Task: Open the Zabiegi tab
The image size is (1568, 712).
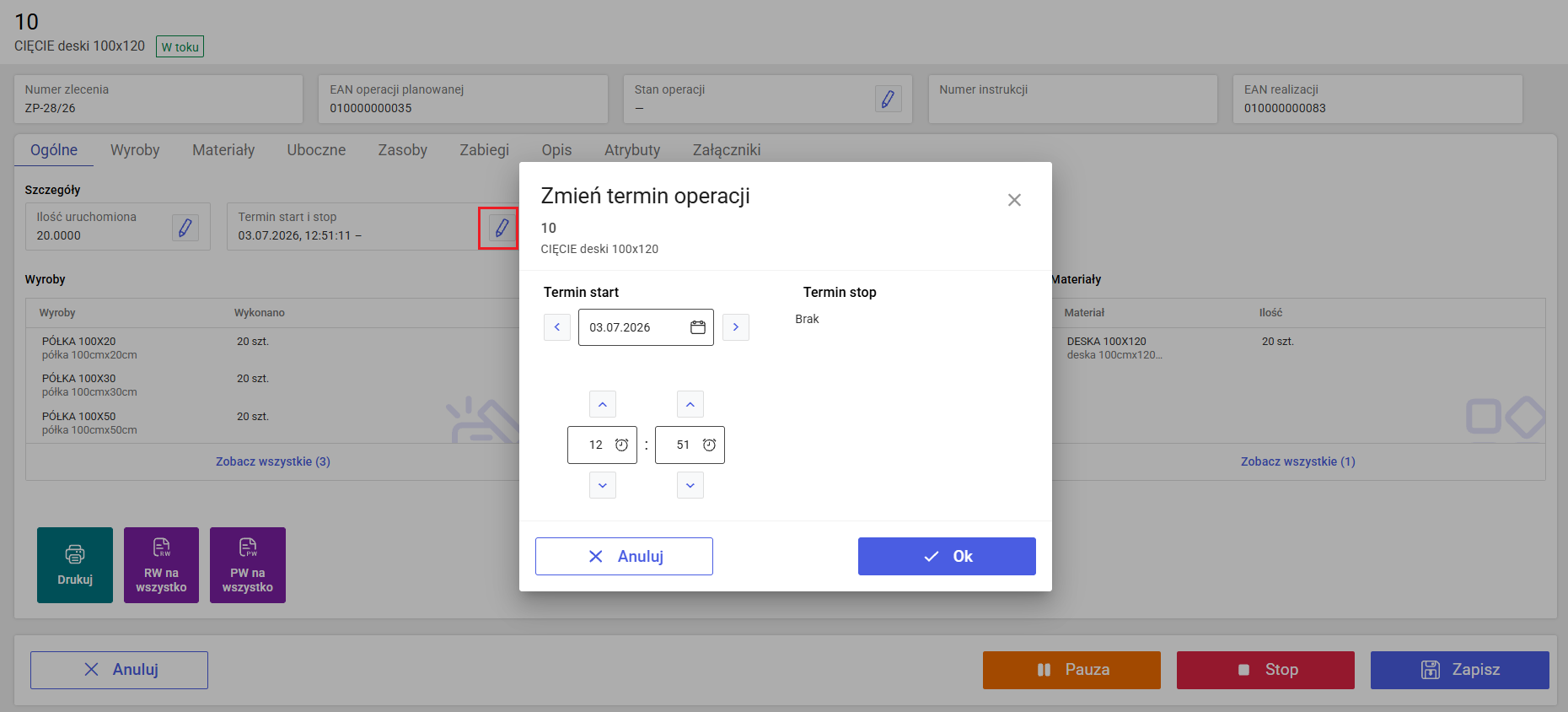Action: point(484,150)
